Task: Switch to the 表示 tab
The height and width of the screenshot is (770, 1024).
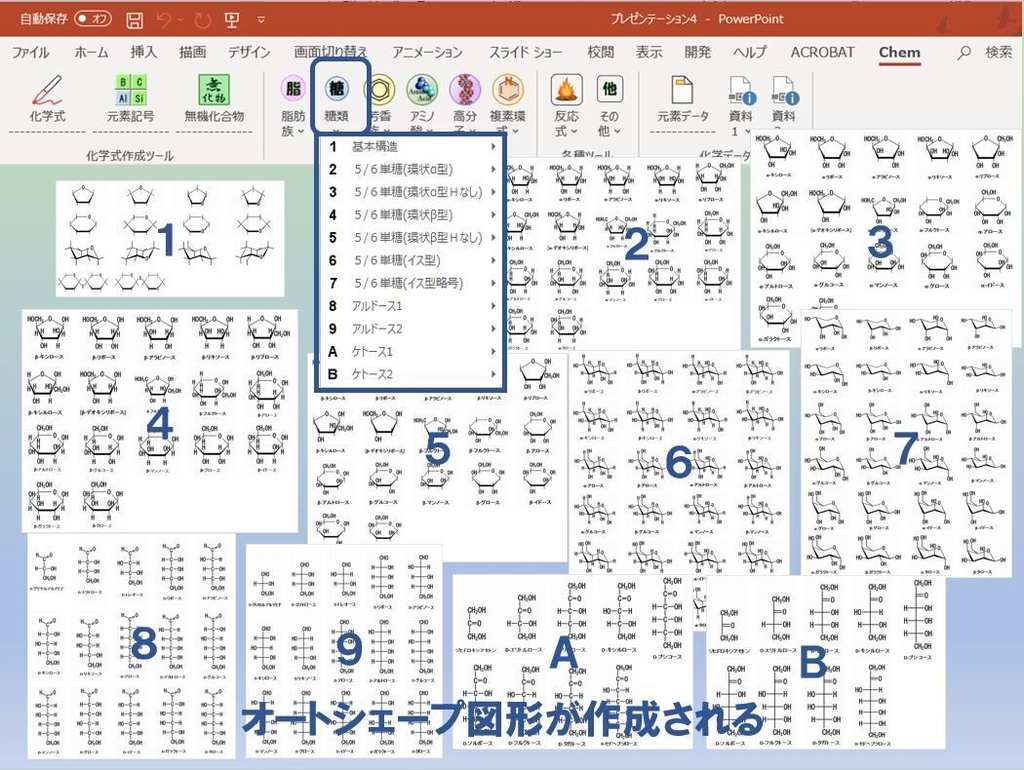Action: pos(649,52)
